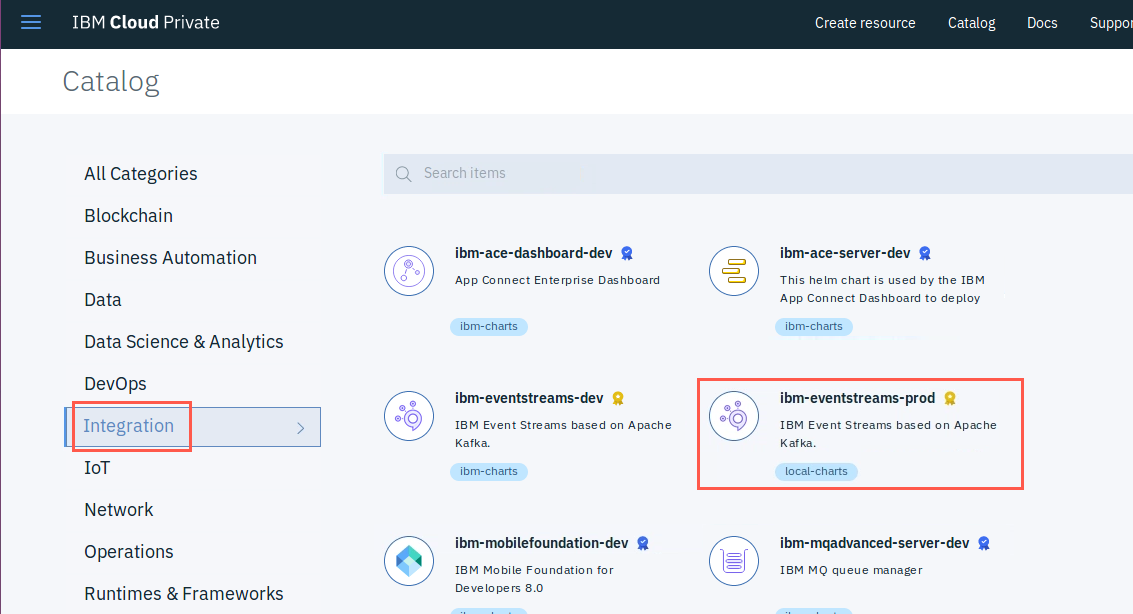Open ibm-eventstreams-prod chart title
This screenshot has width=1133, height=614.
click(x=857, y=398)
